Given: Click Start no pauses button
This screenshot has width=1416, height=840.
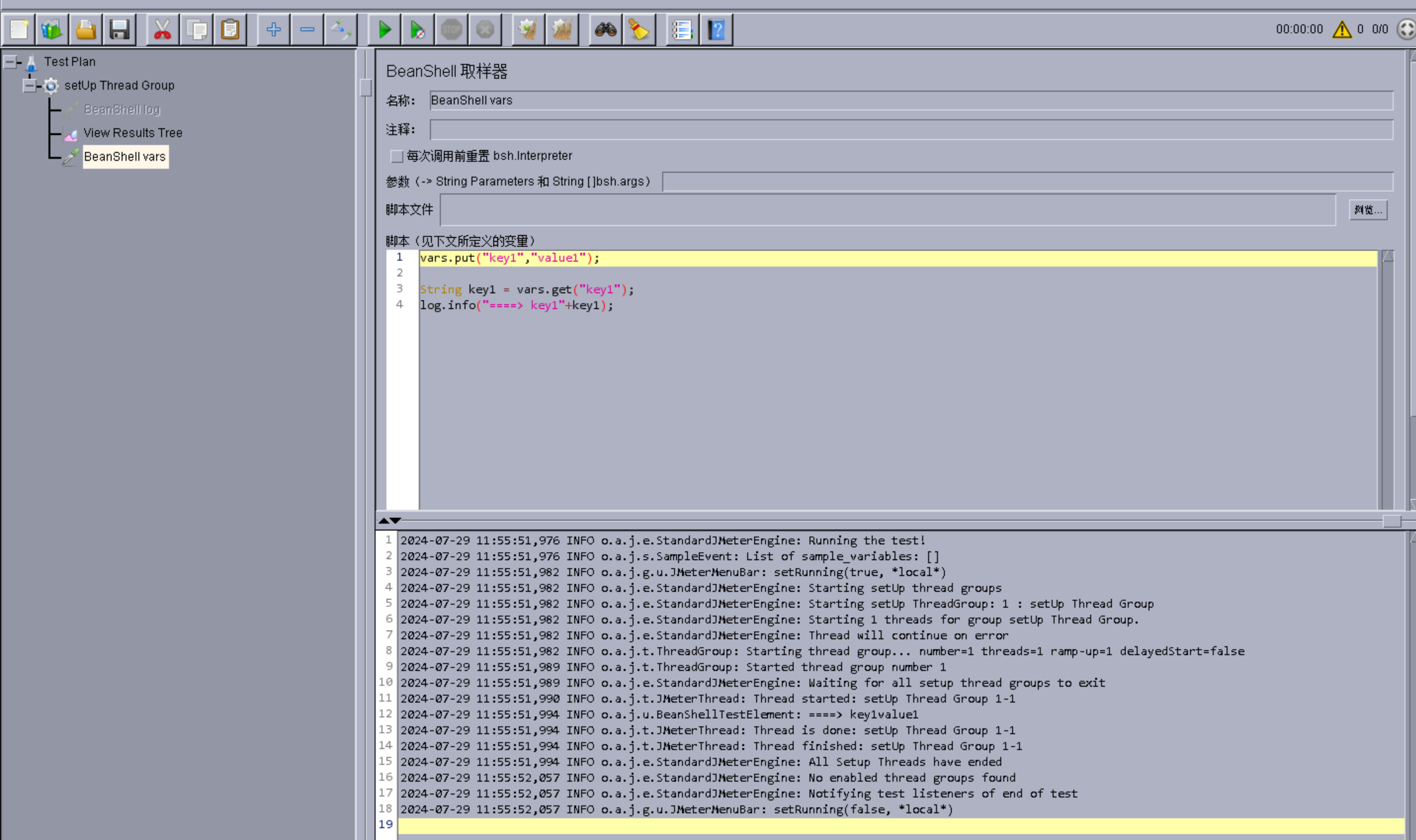Looking at the screenshot, I should pos(418,30).
